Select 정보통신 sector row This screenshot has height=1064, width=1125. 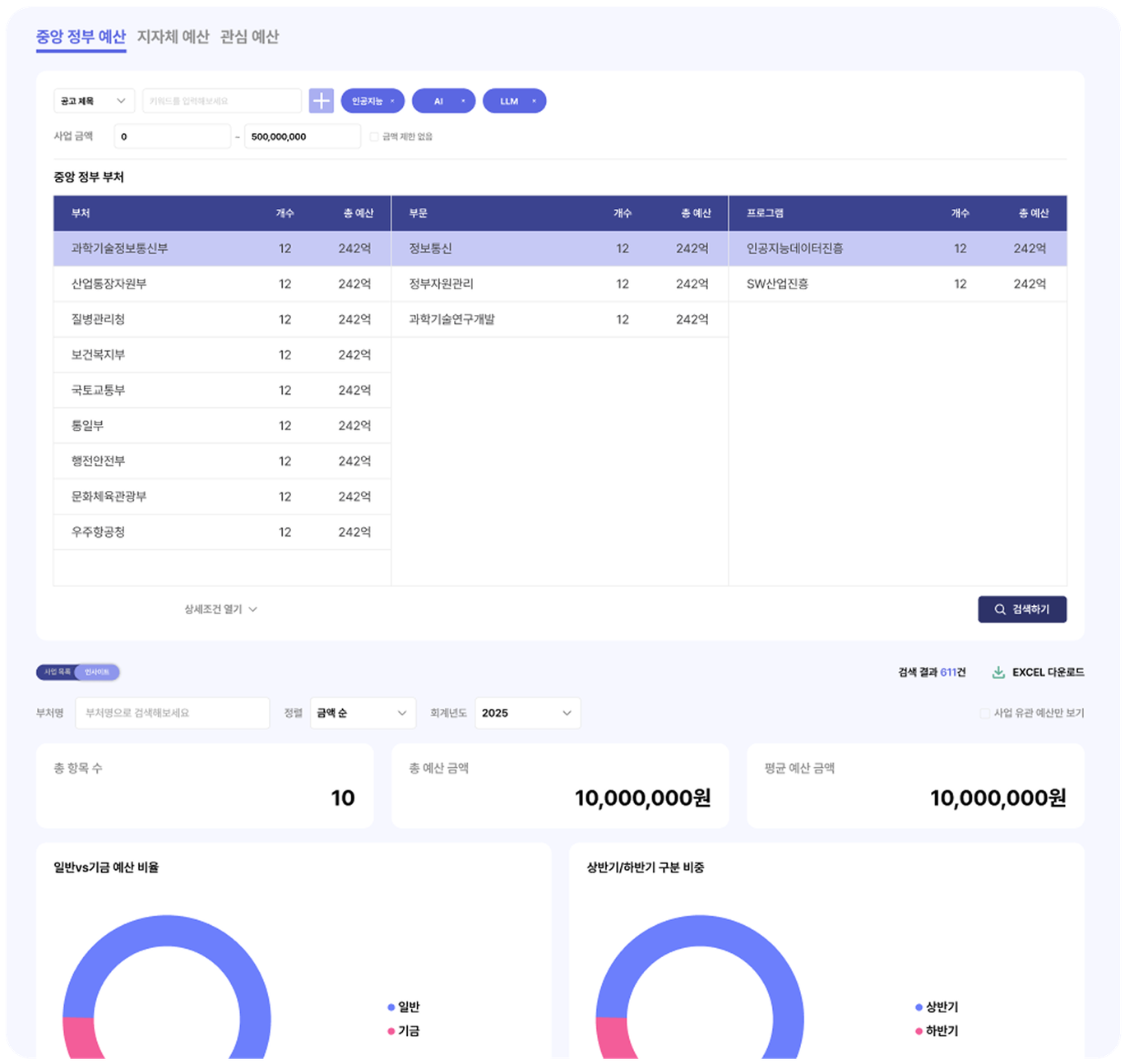(x=560, y=248)
